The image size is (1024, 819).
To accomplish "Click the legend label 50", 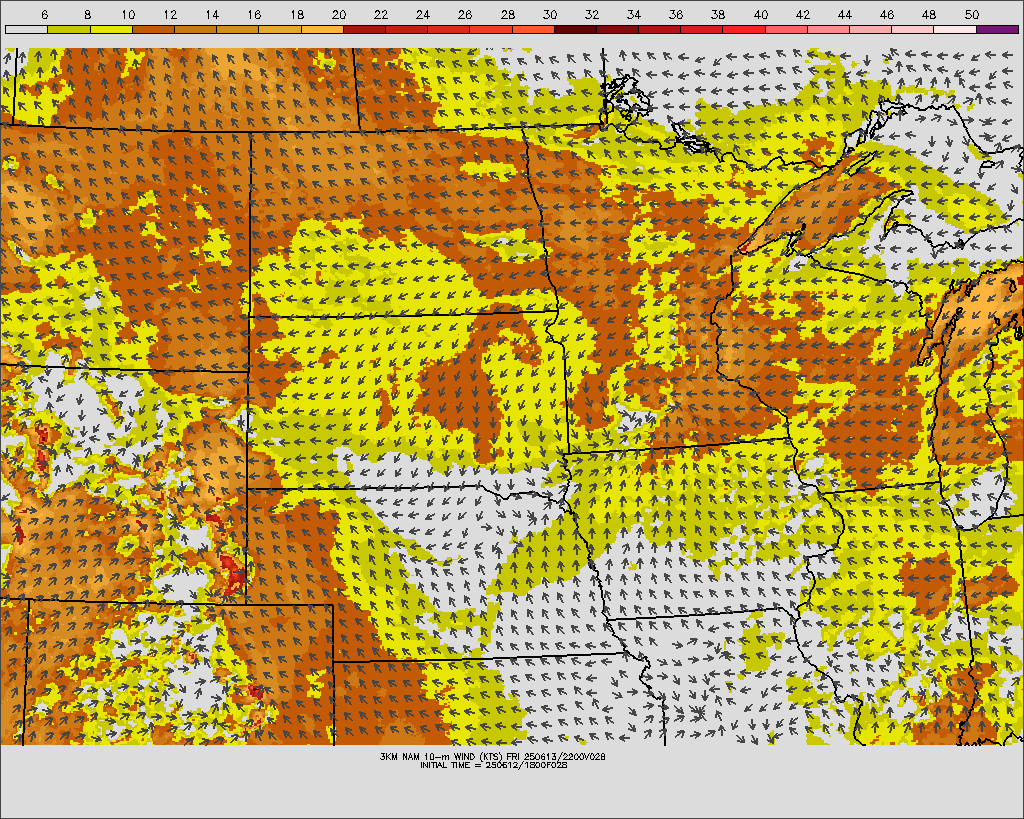I will (x=972, y=14).
